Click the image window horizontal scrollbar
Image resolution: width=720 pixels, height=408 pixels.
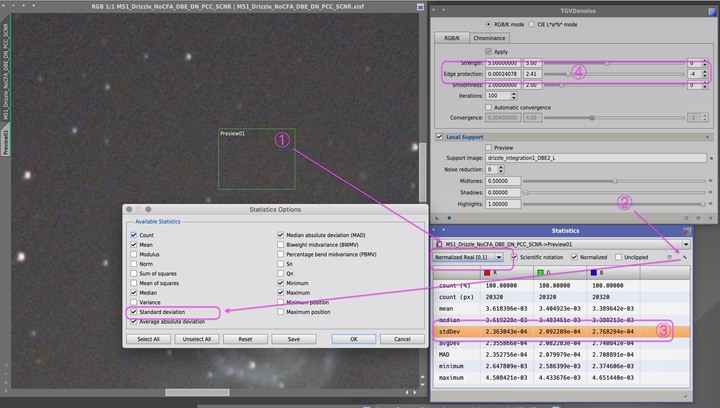point(197,392)
